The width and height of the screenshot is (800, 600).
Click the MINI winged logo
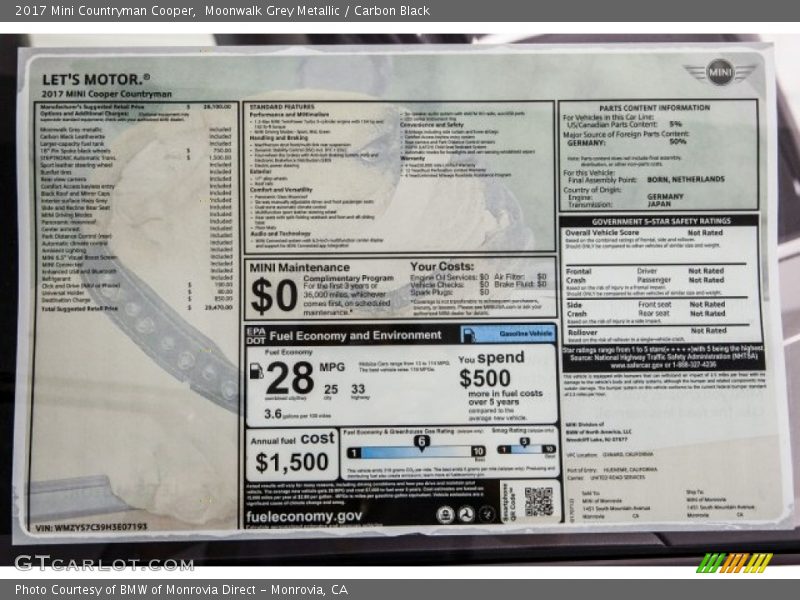pos(719,72)
